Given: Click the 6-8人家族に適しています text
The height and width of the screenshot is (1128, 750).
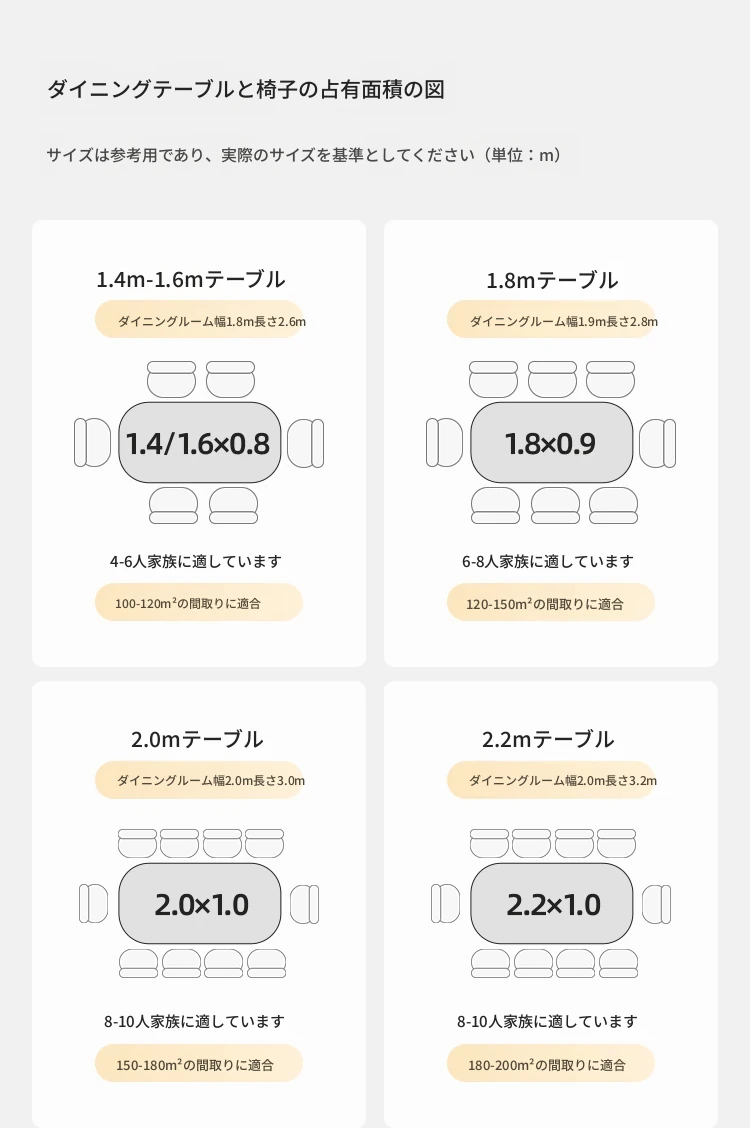Looking at the screenshot, I should [548, 561].
